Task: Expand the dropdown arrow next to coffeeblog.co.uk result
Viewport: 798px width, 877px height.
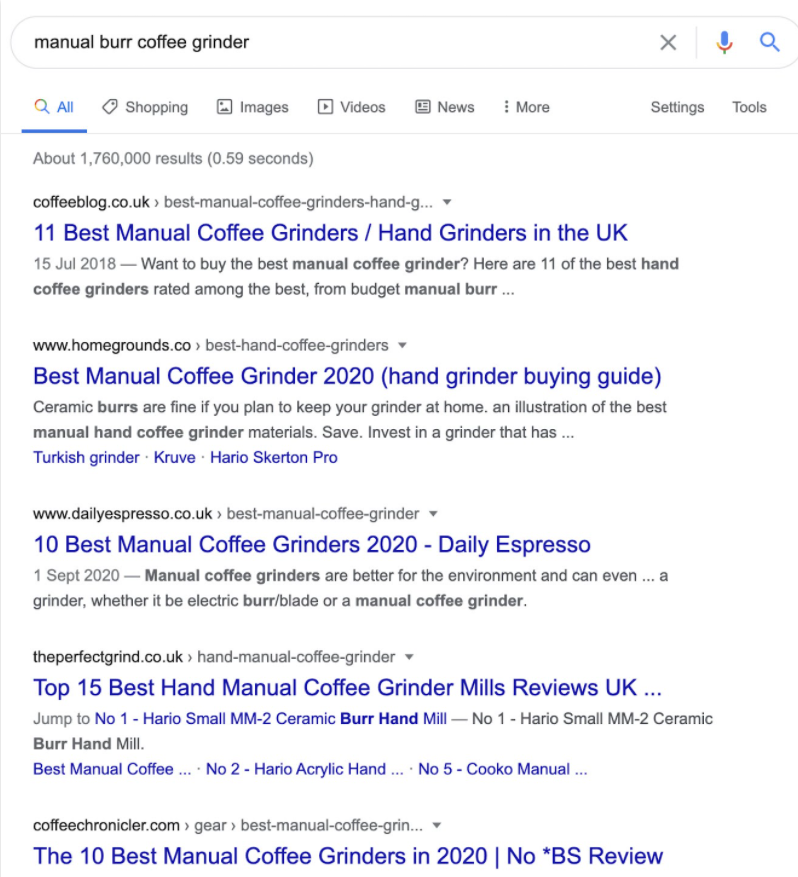Action: pyautogui.click(x=447, y=201)
